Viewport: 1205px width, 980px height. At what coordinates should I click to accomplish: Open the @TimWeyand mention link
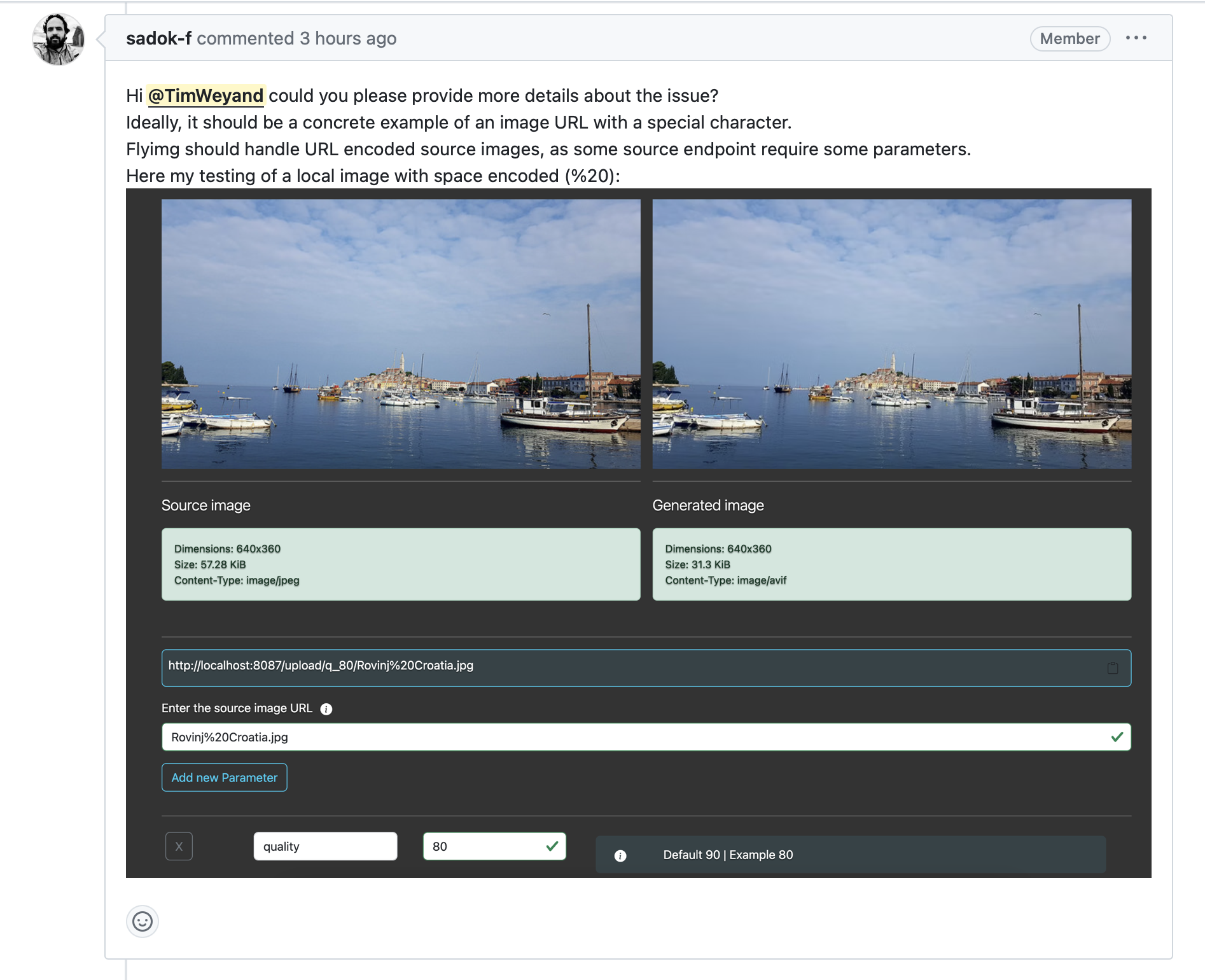pyautogui.click(x=205, y=95)
